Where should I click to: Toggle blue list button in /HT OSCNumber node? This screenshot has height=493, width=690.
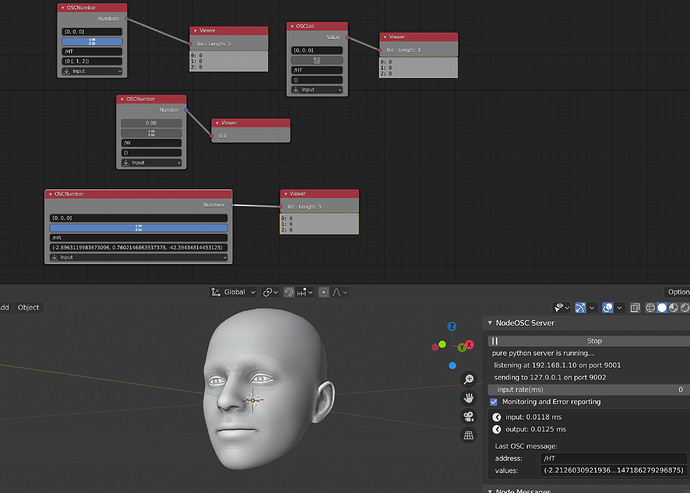[92, 41]
